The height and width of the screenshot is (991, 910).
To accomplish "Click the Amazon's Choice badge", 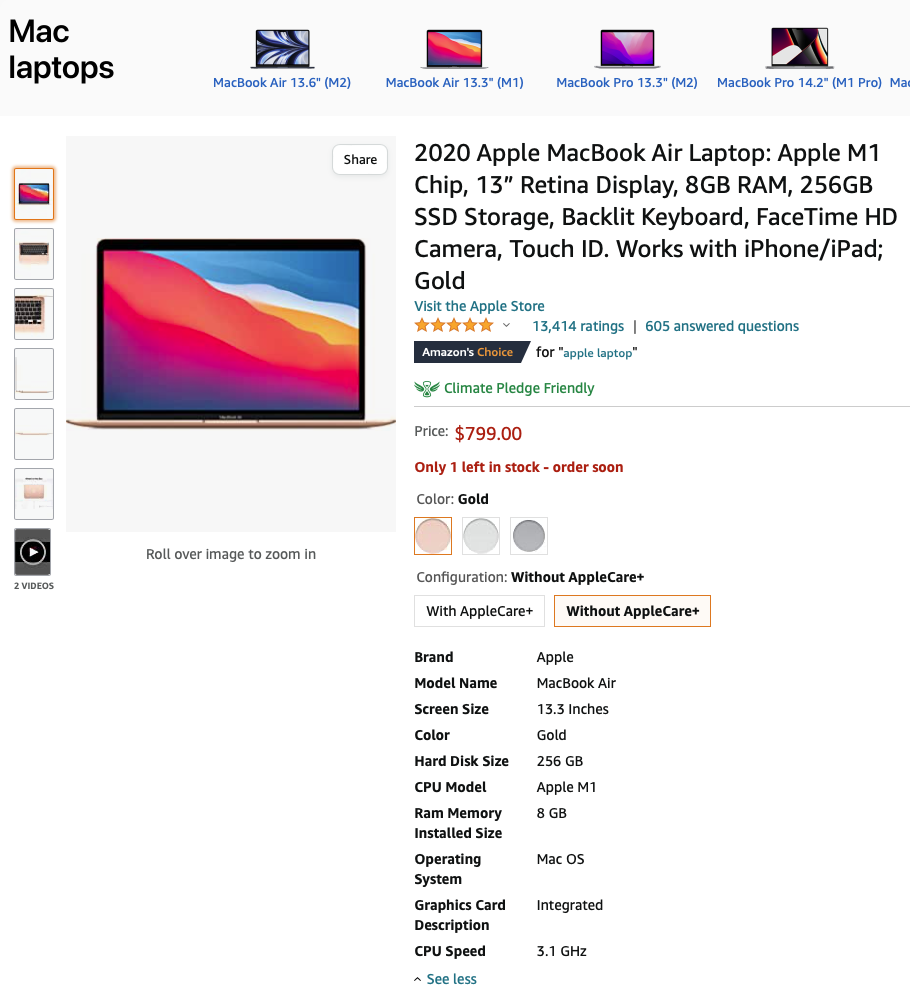I will pos(471,352).
